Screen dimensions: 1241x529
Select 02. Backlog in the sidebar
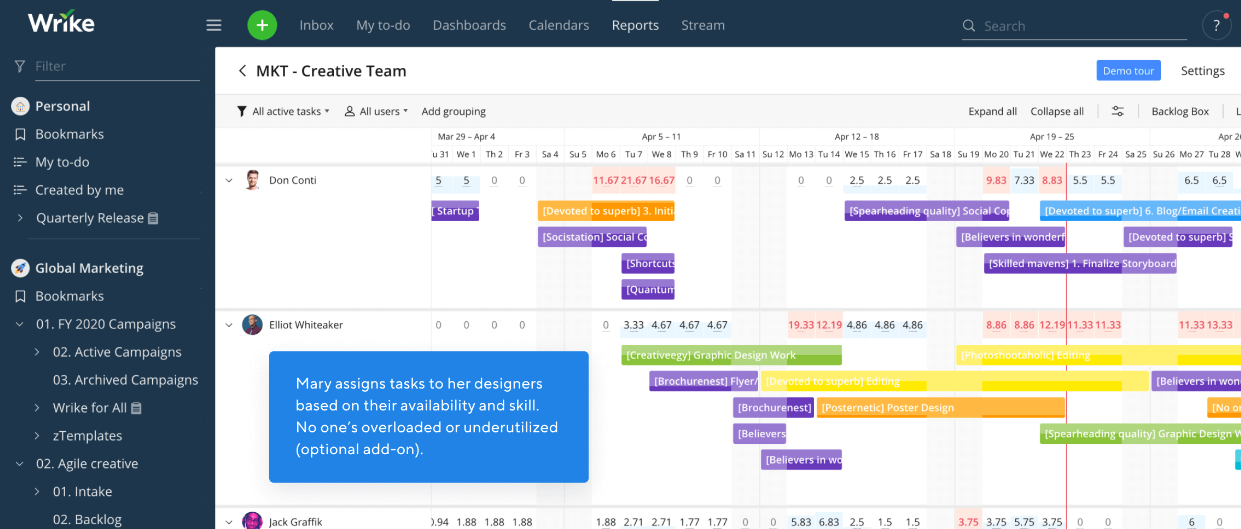pos(87,519)
